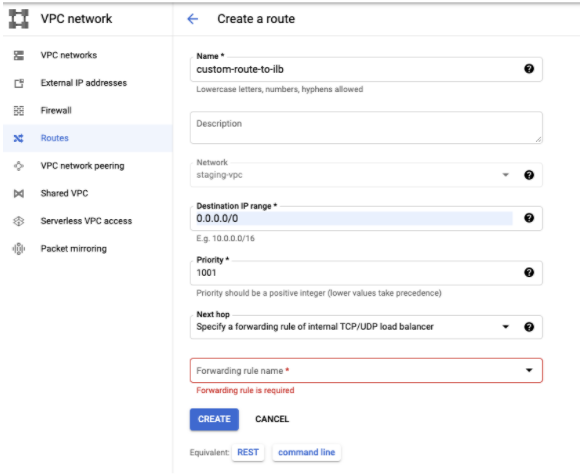Click the help icon for Name field
The image size is (580, 475).
click(529, 68)
